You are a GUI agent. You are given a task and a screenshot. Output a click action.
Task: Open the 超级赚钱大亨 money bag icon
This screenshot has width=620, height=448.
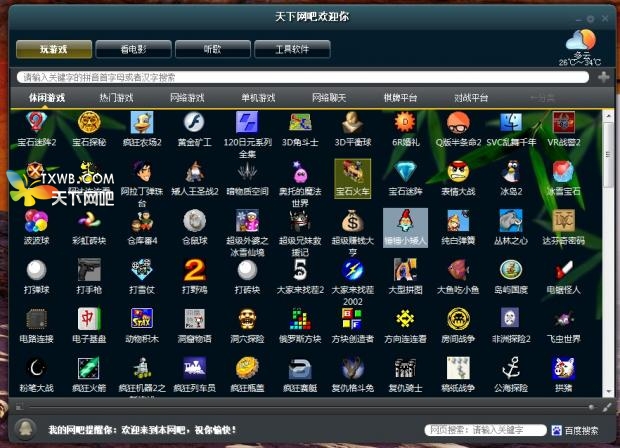[x=353, y=221]
